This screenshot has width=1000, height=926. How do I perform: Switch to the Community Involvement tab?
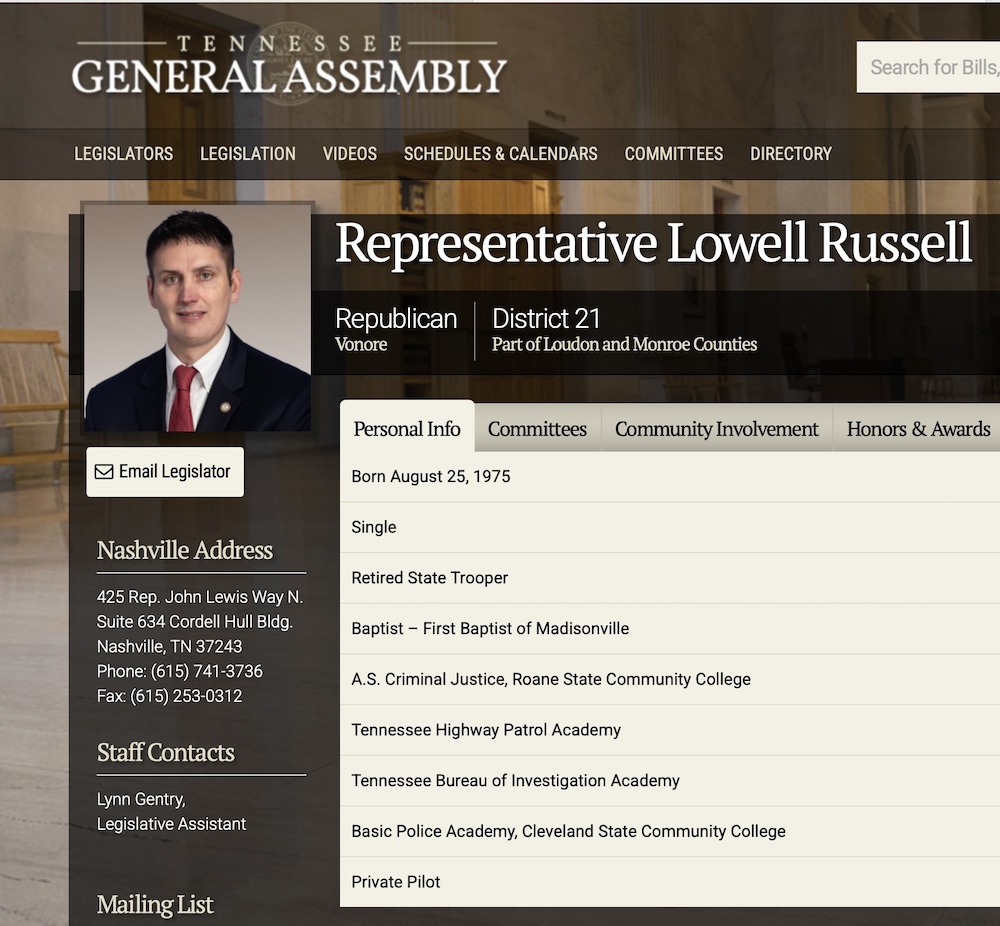716,429
